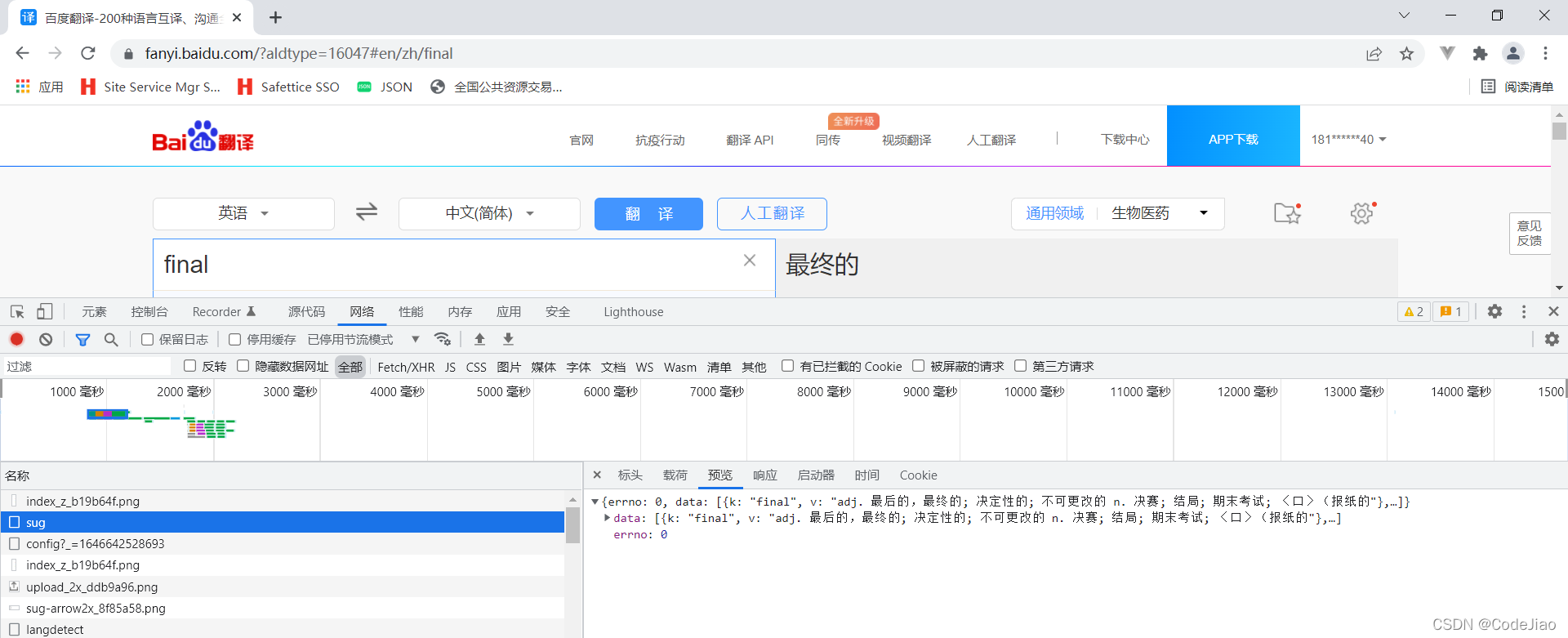Toggle the network filter funnel icon
The height and width of the screenshot is (638, 1568).
tap(82, 339)
